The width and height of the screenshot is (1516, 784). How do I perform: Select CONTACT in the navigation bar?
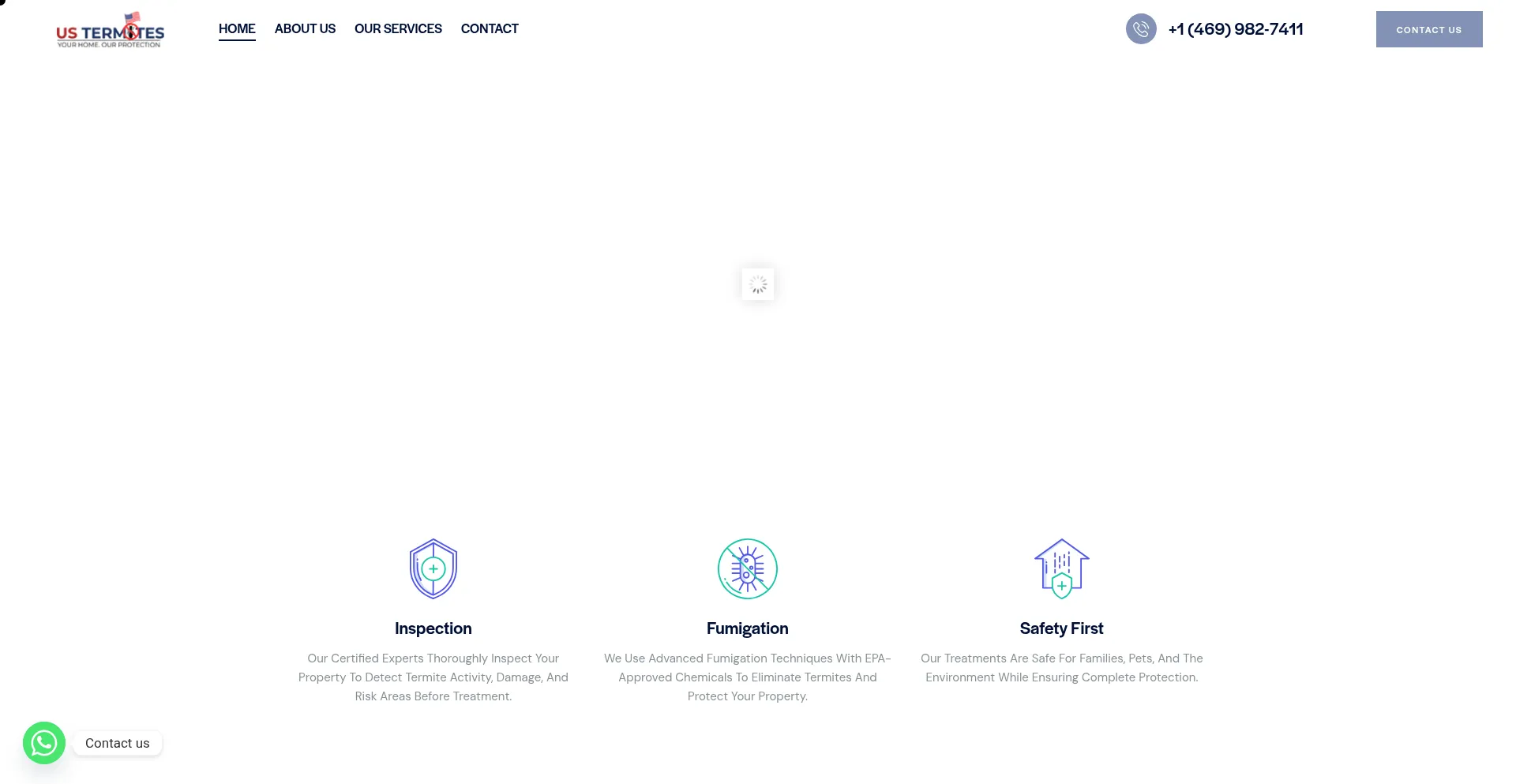[x=490, y=29]
